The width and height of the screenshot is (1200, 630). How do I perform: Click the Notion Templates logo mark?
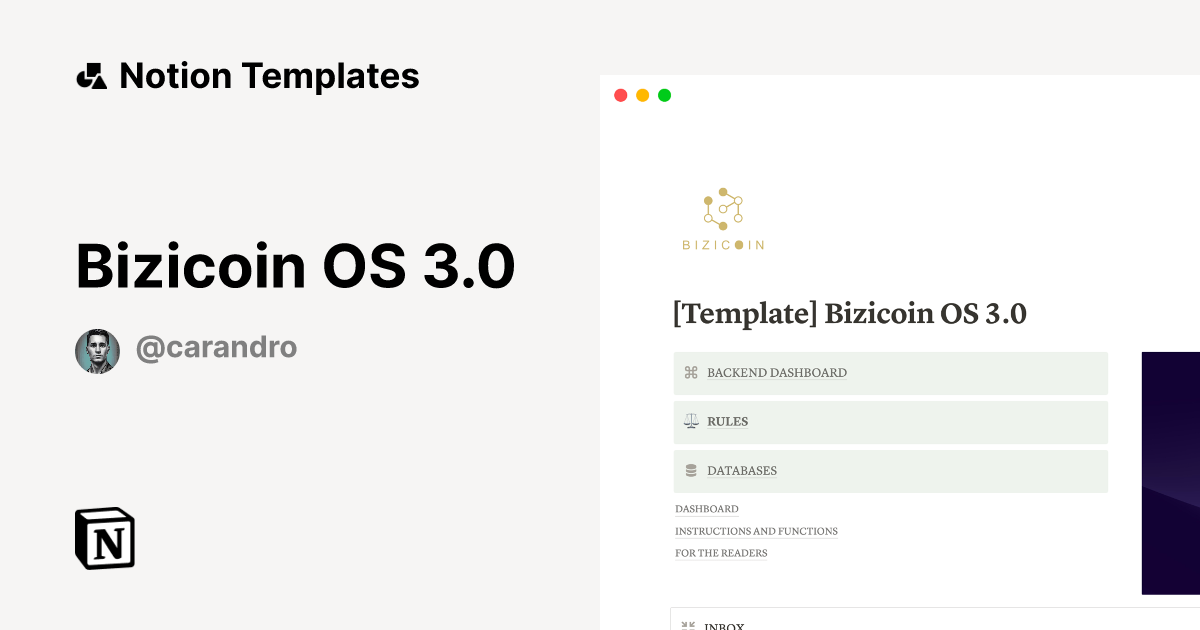coord(91,75)
